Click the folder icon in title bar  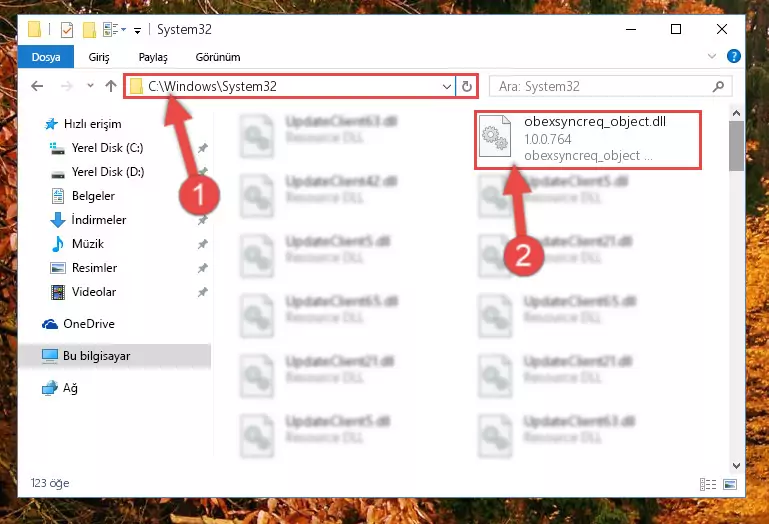click(34, 29)
